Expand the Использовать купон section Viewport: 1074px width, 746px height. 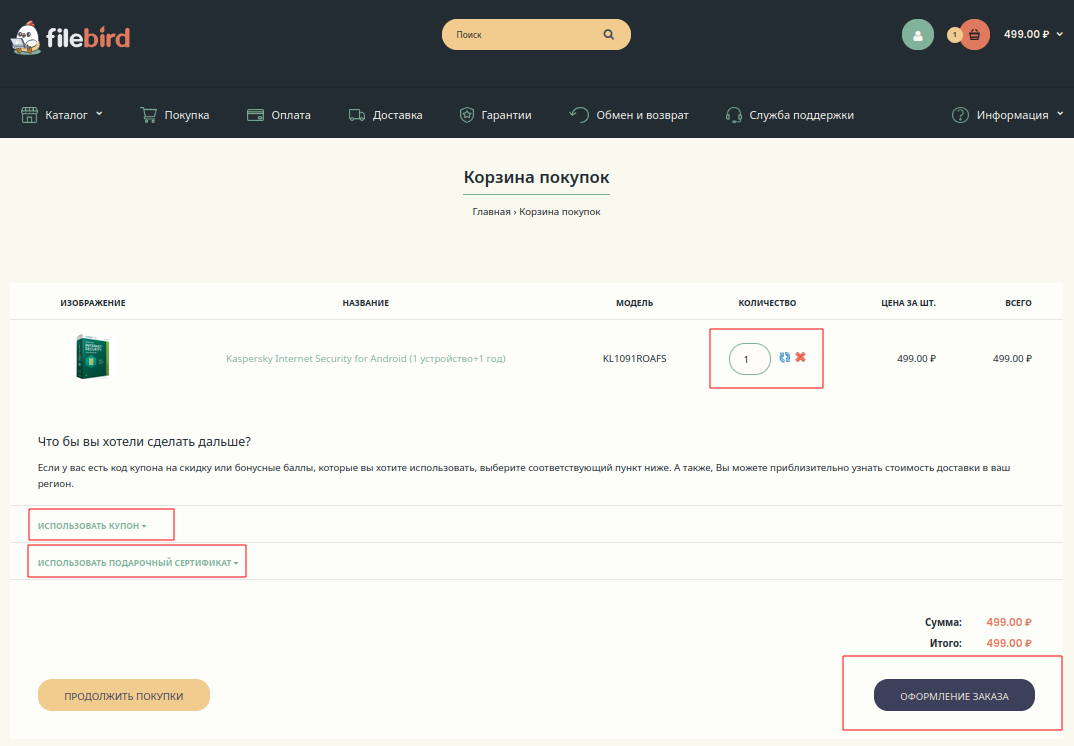[92, 525]
